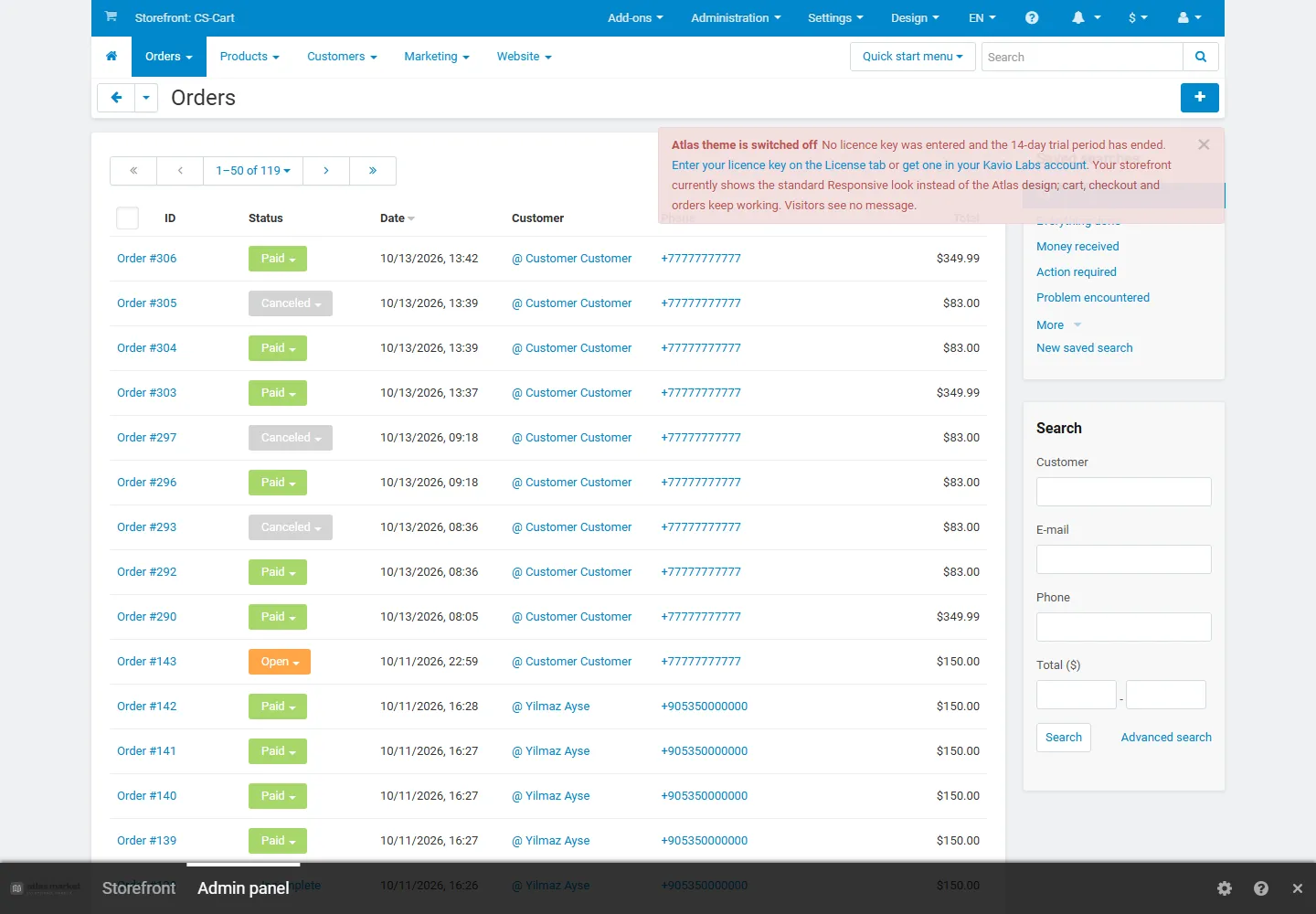
Task: Go to the next orders page
Action: pyautogui.click(x=326, y=171)
